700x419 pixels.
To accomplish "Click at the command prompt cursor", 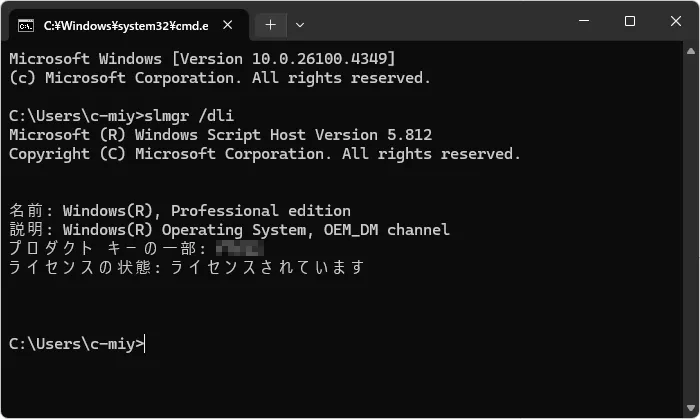I will (x=145, y=344).
